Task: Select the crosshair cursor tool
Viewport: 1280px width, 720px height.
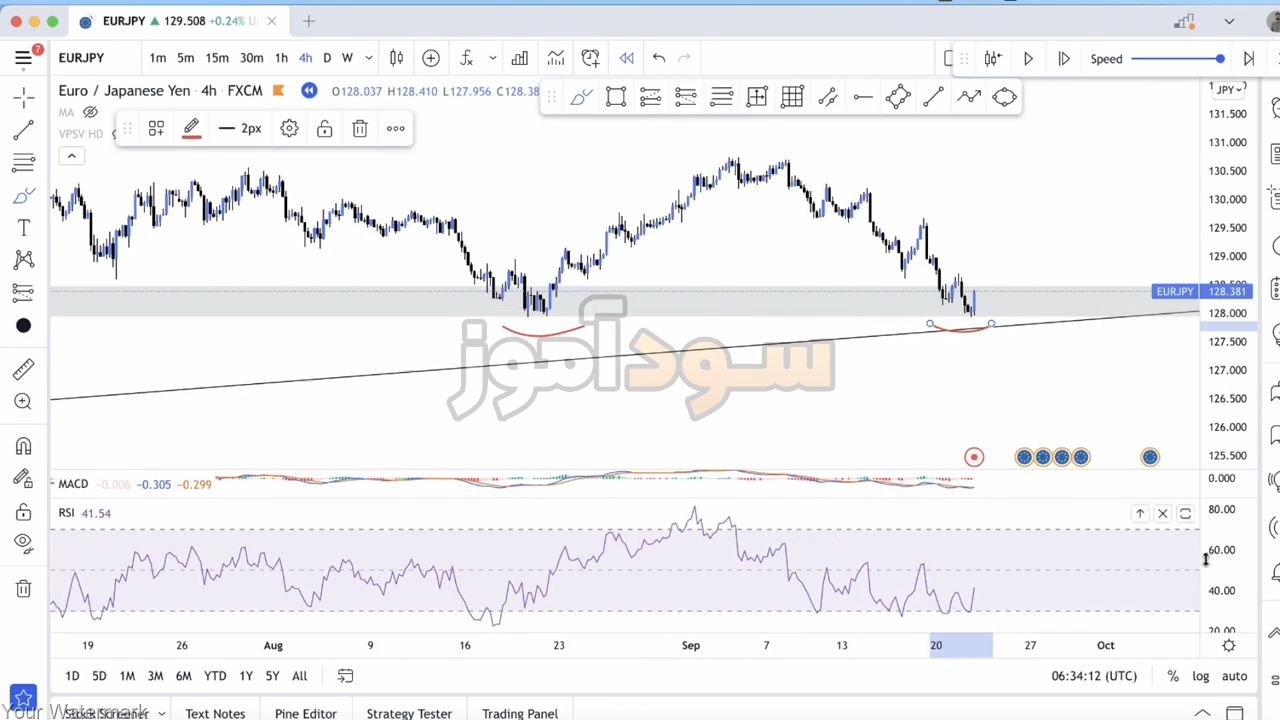Action: pos(24,97)
